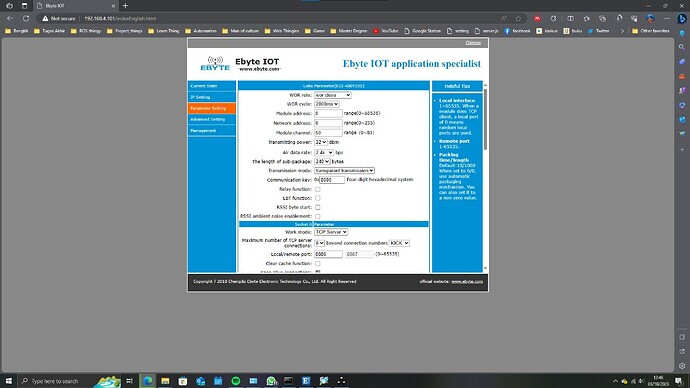Expand the Work mode TCP Server dropdown
Screen dimensions: 690x388
coord(331,232)
